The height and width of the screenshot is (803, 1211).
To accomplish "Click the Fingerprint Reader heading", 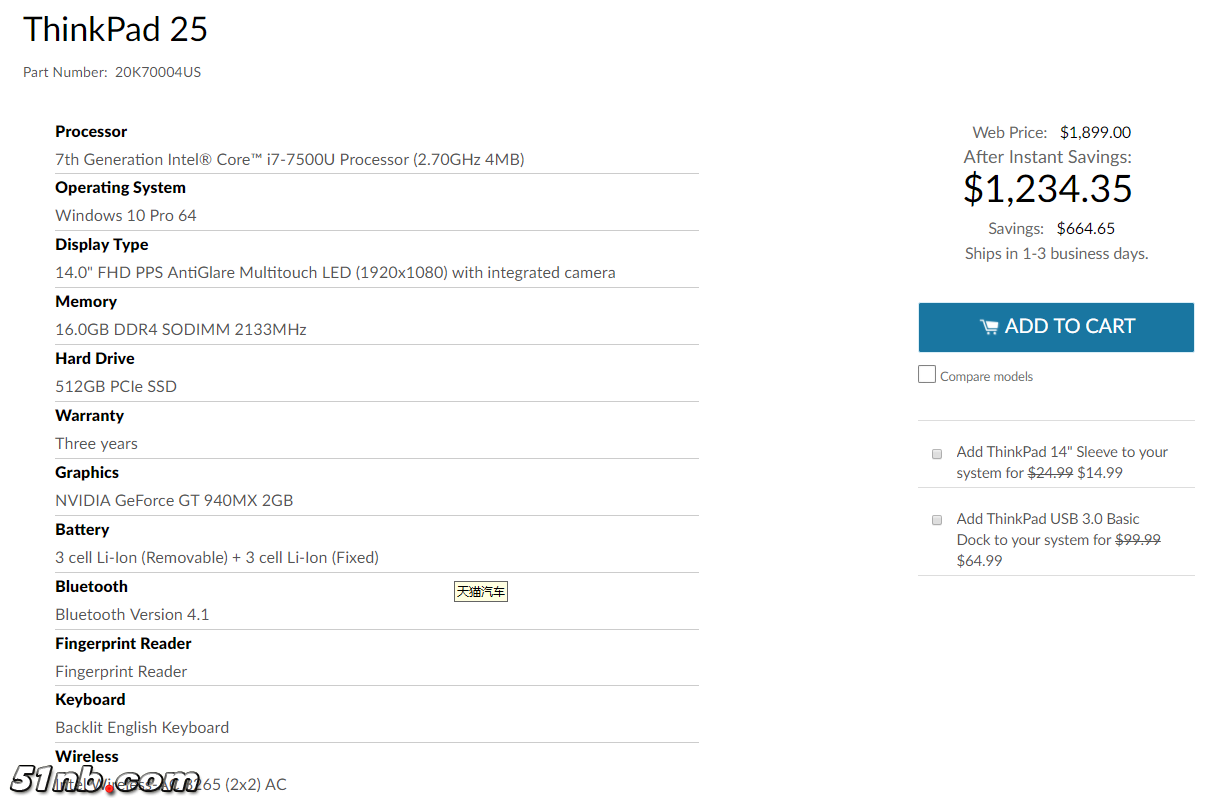I will pos(123,643).
